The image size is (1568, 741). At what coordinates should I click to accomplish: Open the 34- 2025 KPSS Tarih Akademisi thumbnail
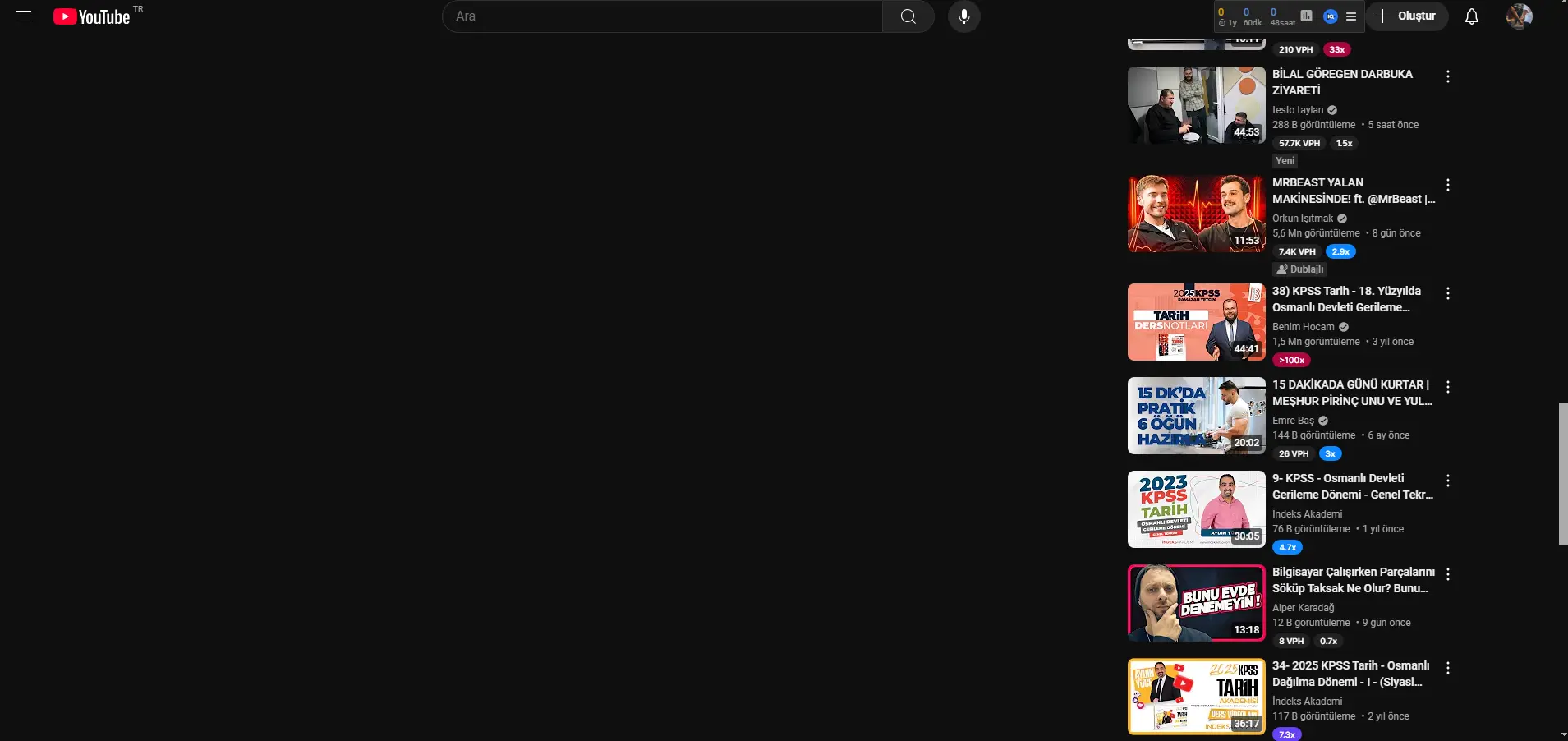coord(1196,697)
